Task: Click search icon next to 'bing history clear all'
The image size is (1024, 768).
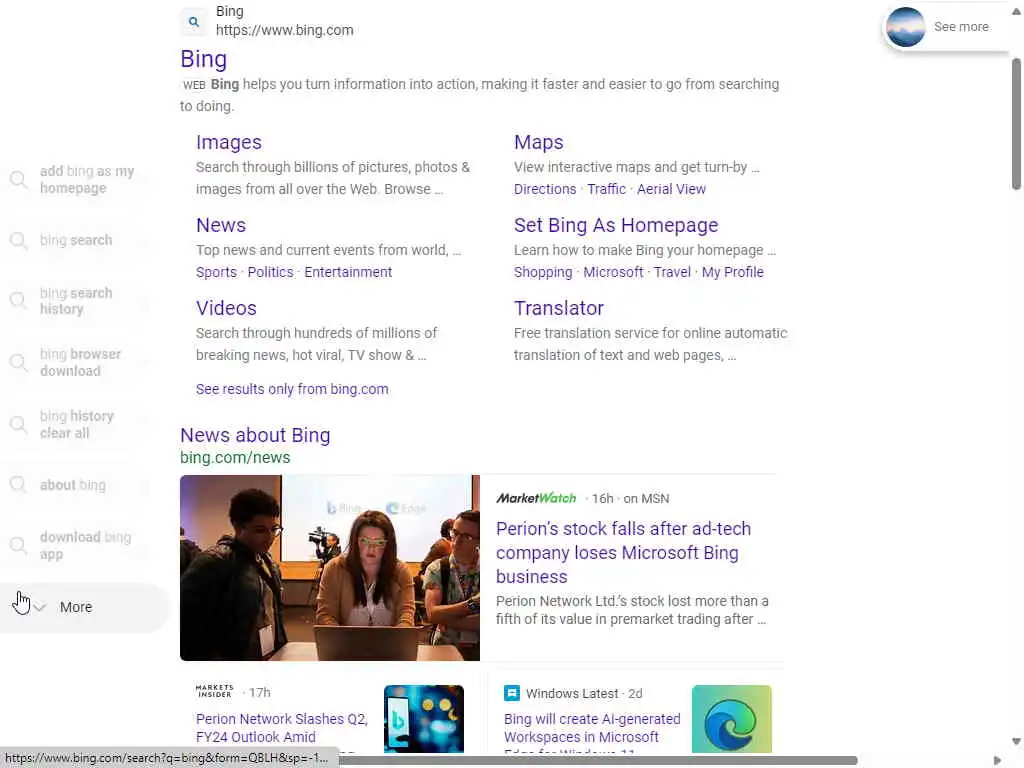Action: tap(18, 424)
